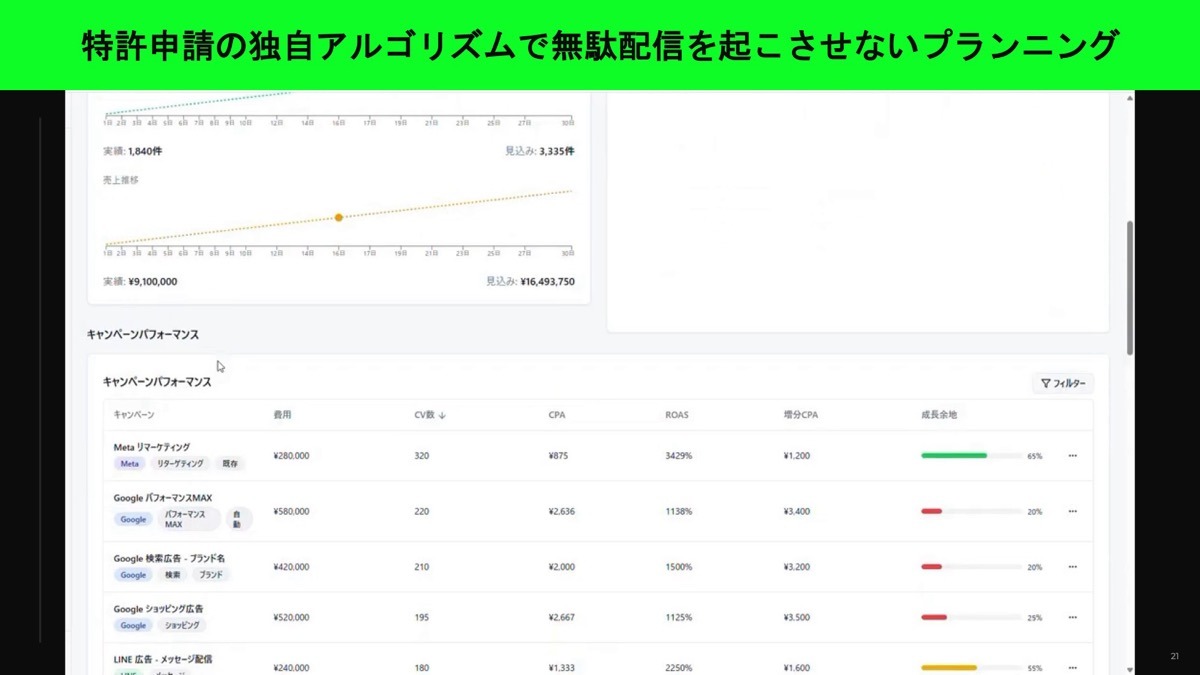
Task: Click the vertical scrollbar thumb
Action: click(x=1130, y=285)
